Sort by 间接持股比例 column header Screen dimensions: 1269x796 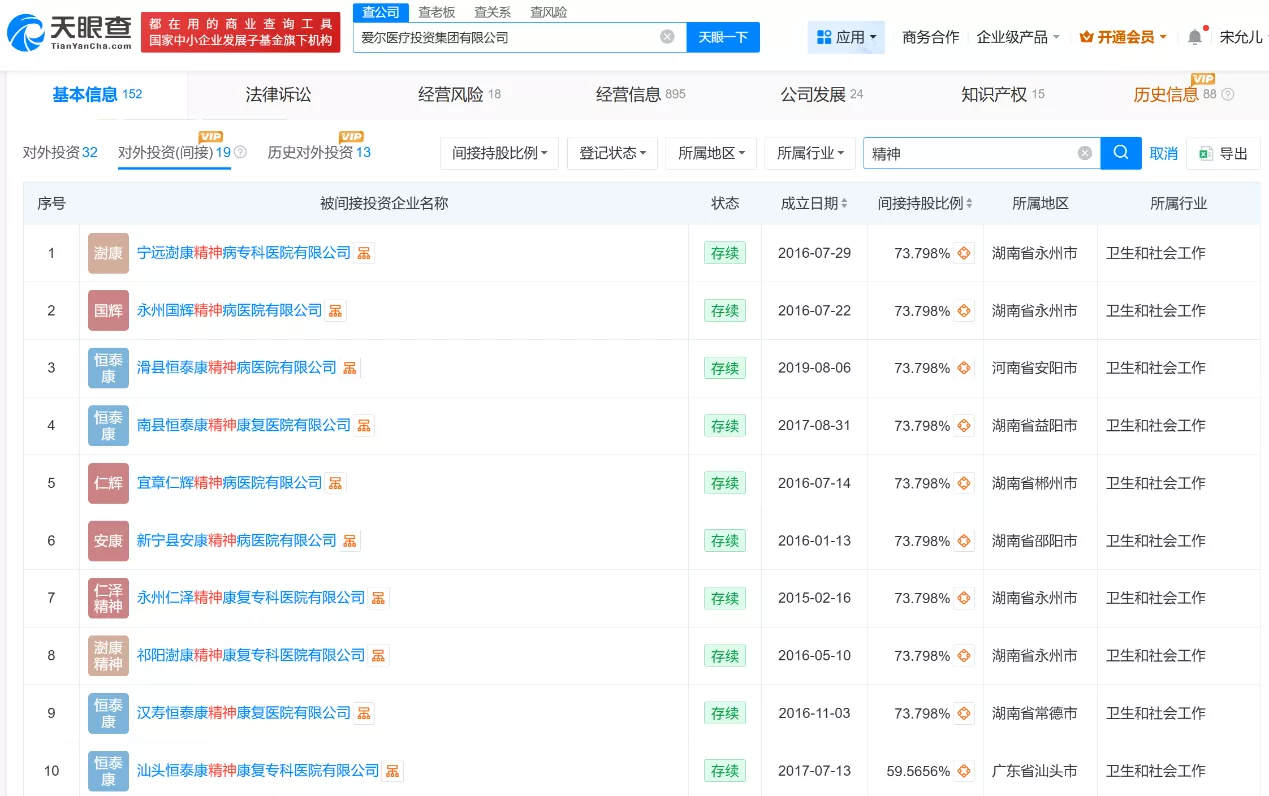[x=925, y=203]
